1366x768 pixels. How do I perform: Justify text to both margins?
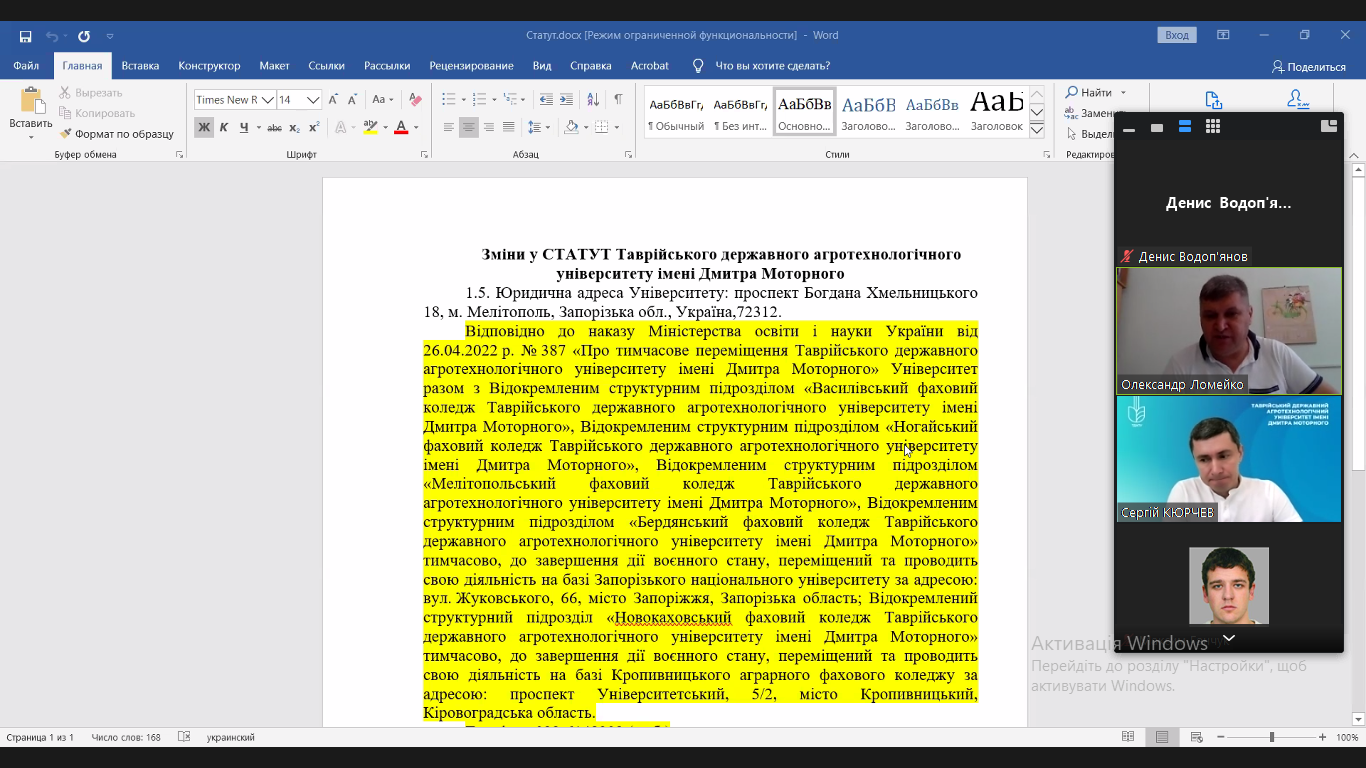(x=509, y=128)
